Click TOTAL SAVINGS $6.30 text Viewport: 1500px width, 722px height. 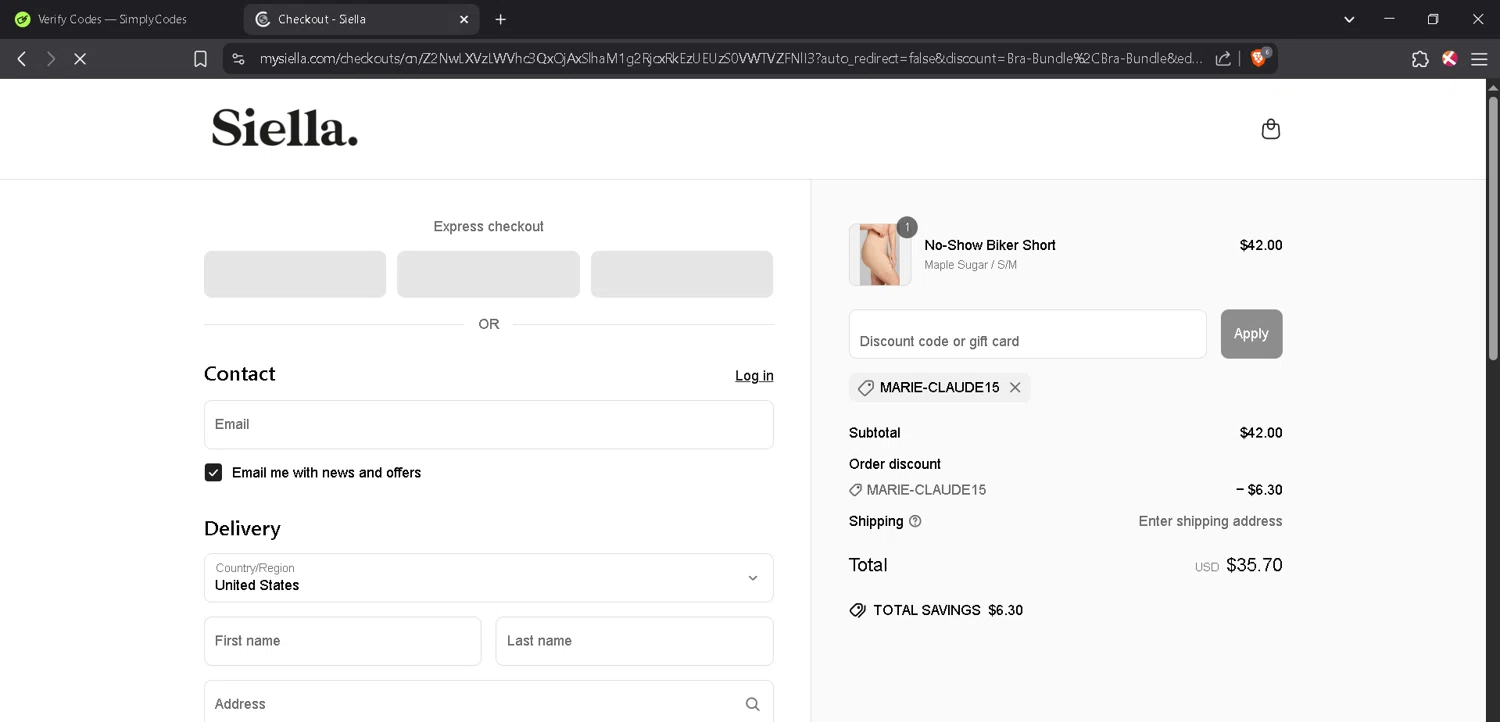pos(948,610)
